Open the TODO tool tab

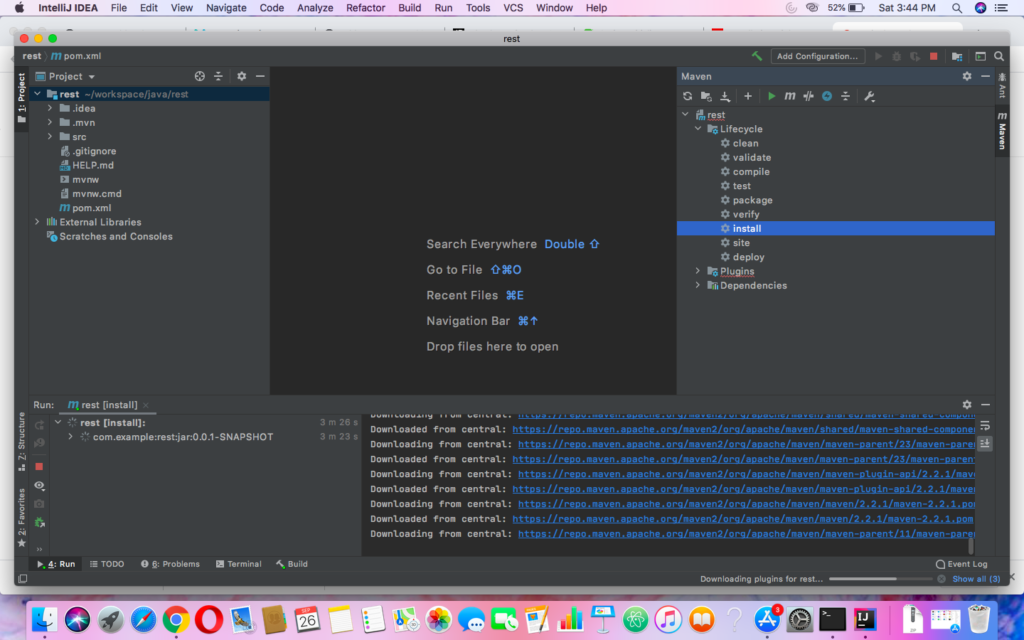[x=107, y=564]
